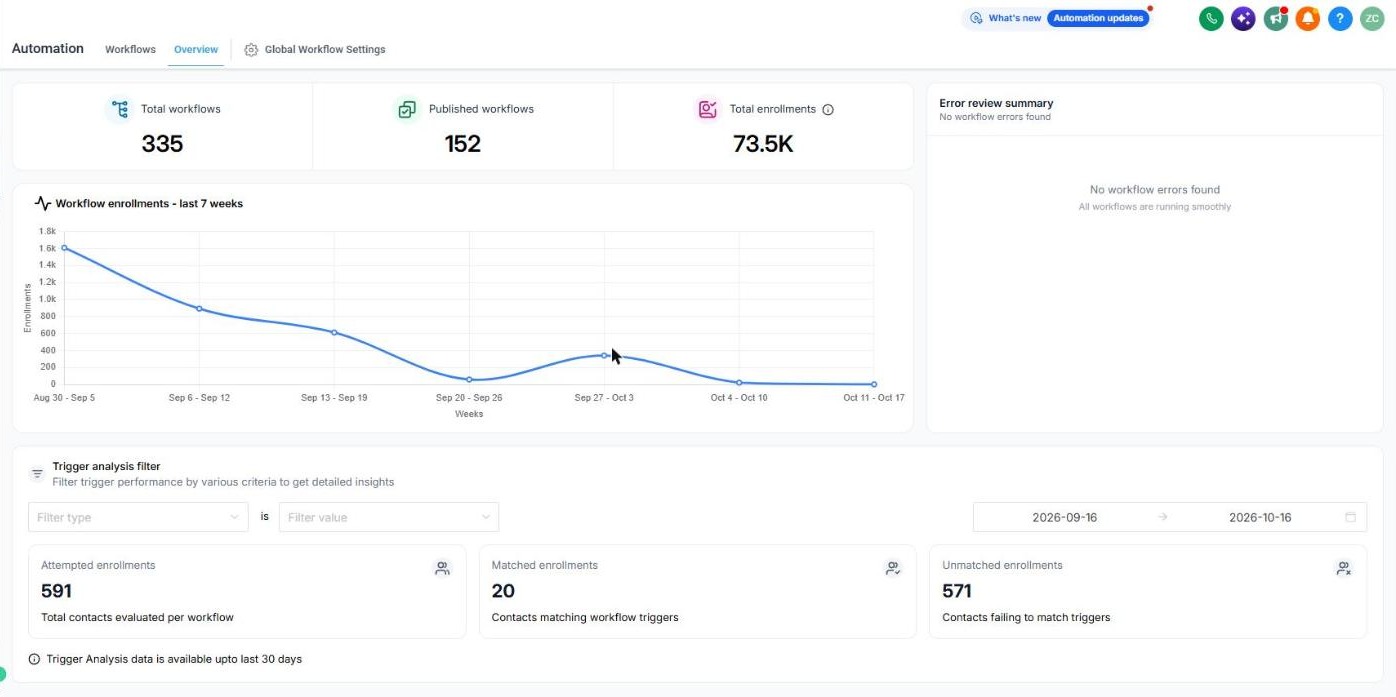Viewport: 1396px width, 697px height.
Task: Click 'Contacts matching workflow triggers' text
Action: (x=585, y=617)
